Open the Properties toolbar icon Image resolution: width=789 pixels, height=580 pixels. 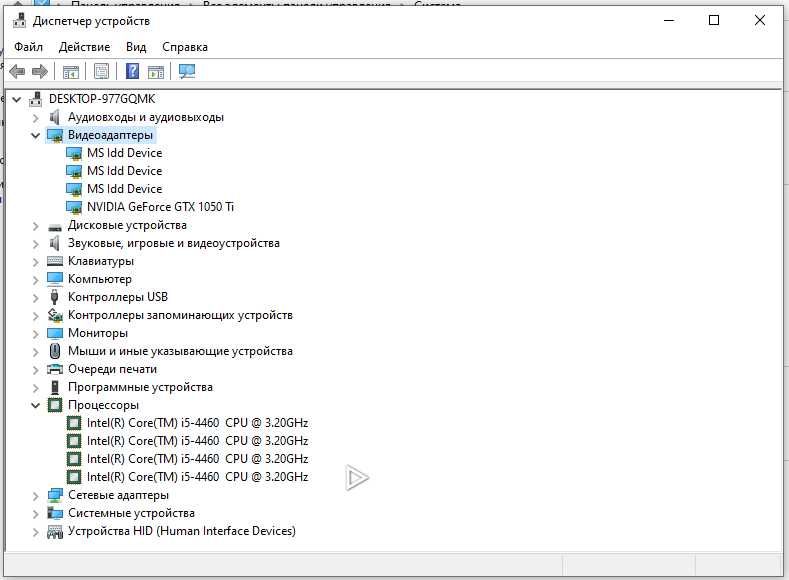tap(101, 71)
